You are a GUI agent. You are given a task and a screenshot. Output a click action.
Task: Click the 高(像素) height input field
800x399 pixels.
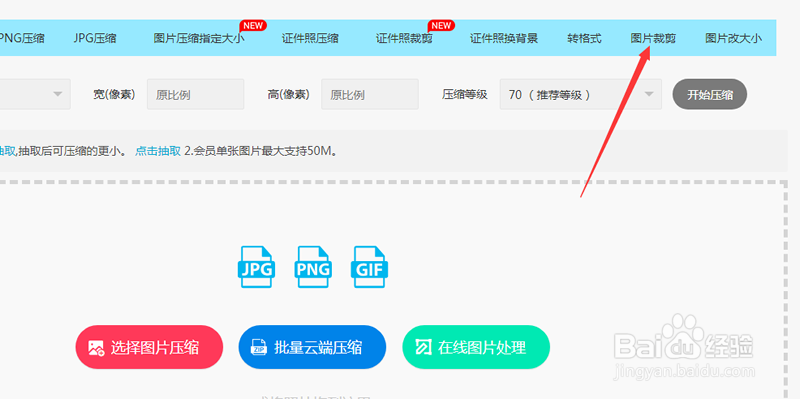(x=370, y=94)
